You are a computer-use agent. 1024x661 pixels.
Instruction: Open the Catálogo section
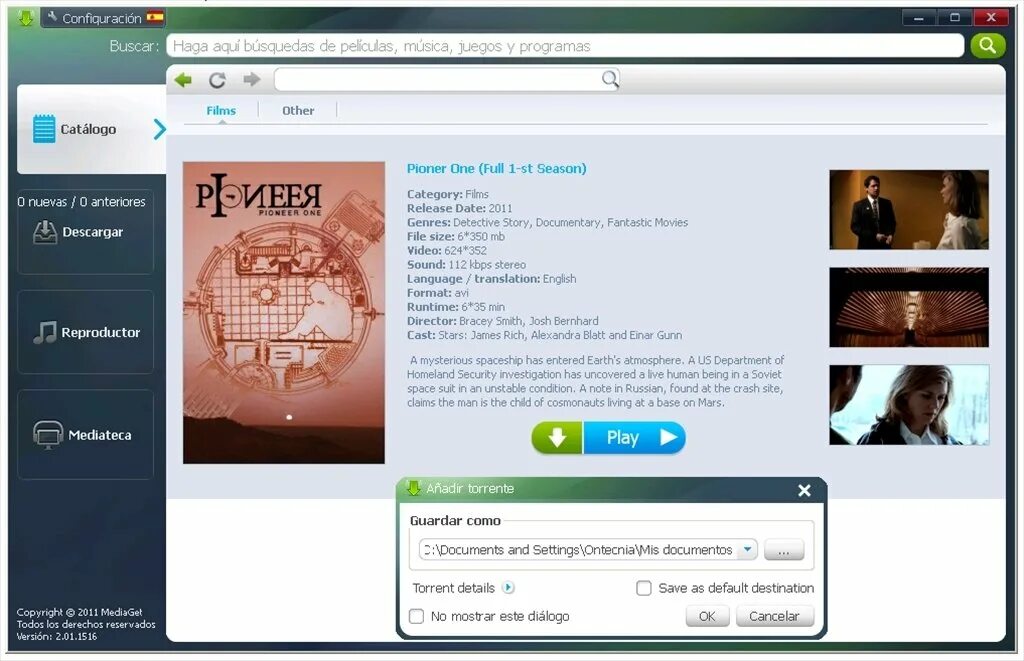tap(91, 129)
